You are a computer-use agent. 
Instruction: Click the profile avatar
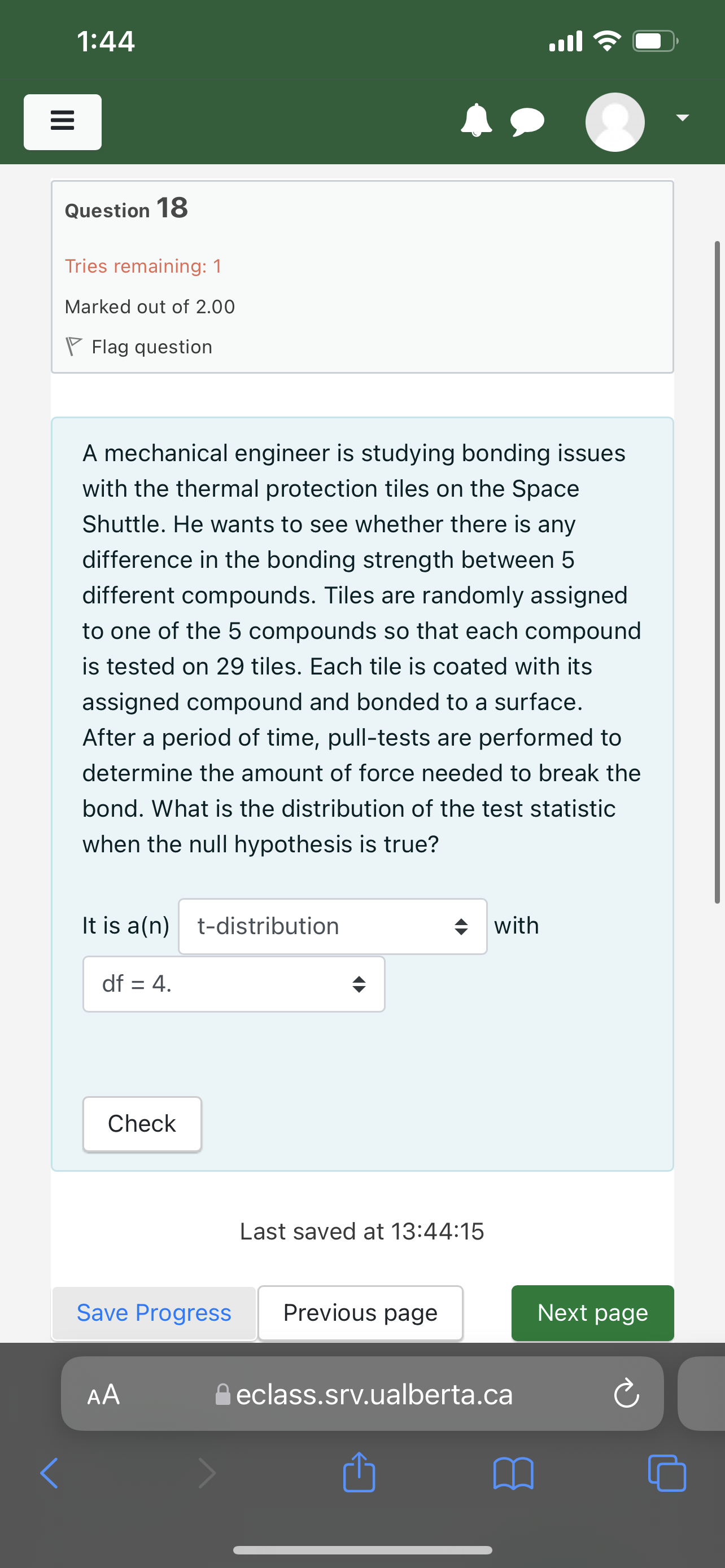click(614, 121)
